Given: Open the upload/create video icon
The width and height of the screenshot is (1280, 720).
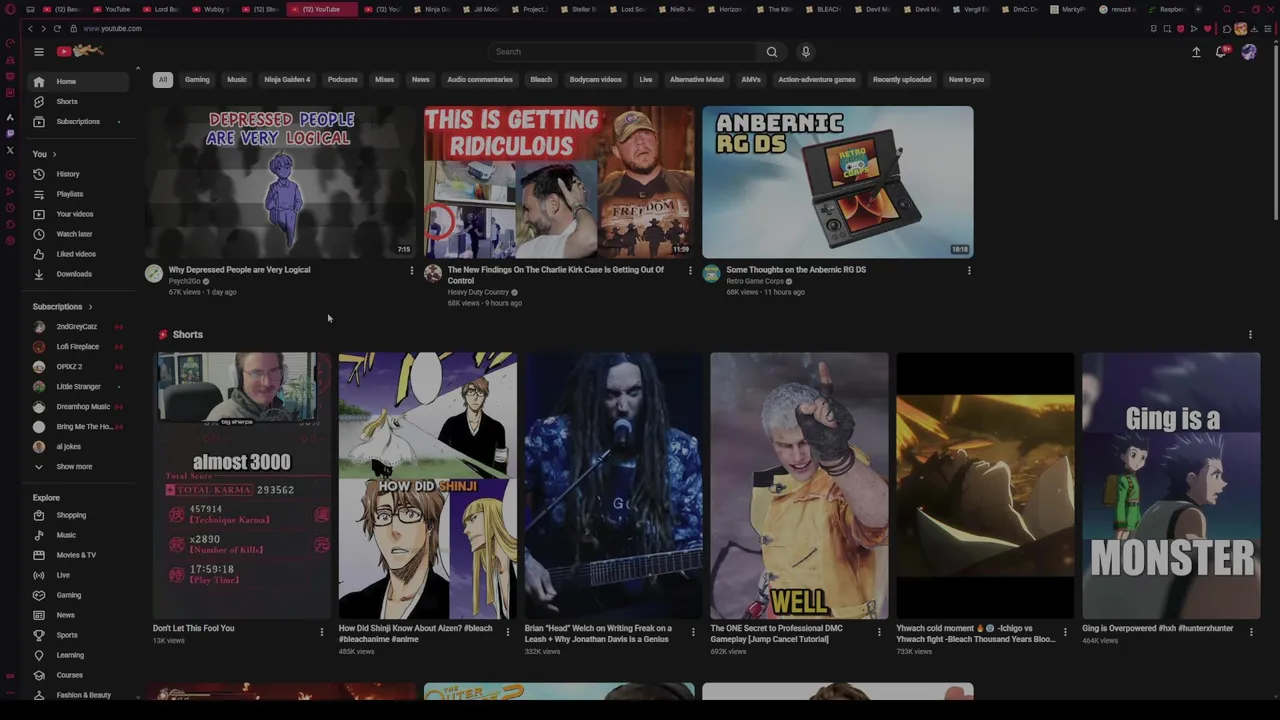Looking at the screenshot, I should 1196,52.
